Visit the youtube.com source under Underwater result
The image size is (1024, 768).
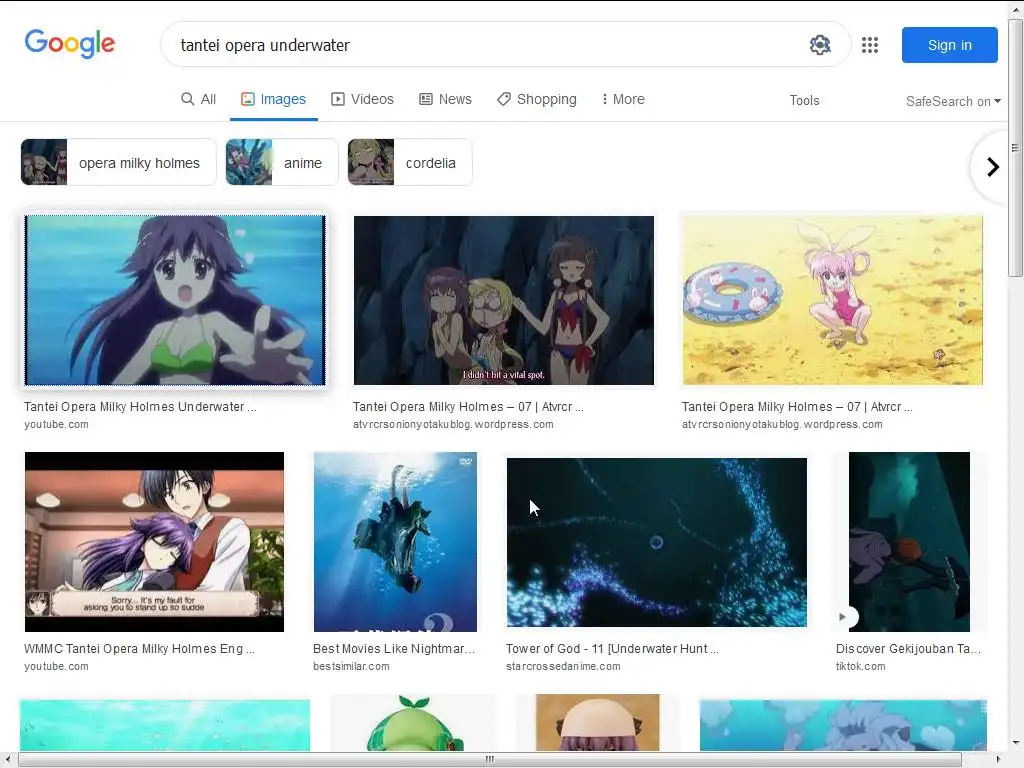56,424
